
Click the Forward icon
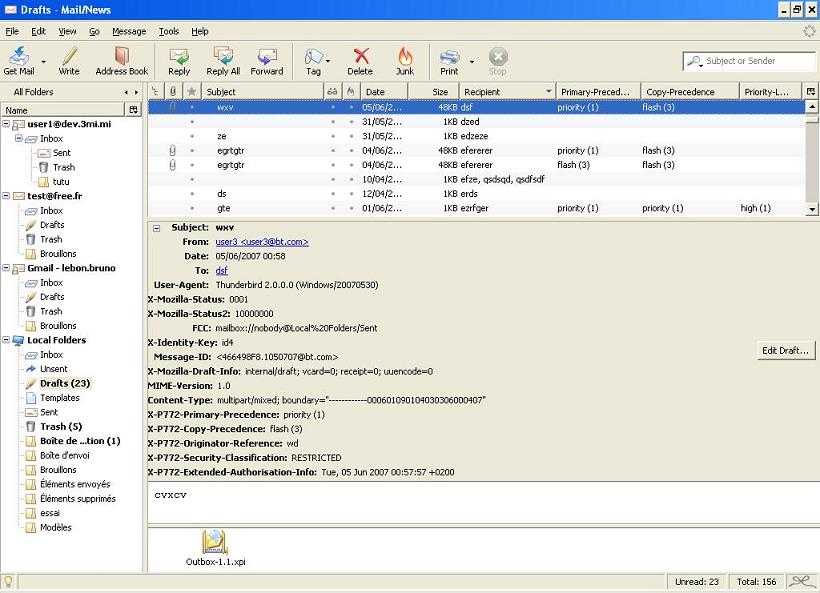(x=267, y=60)
